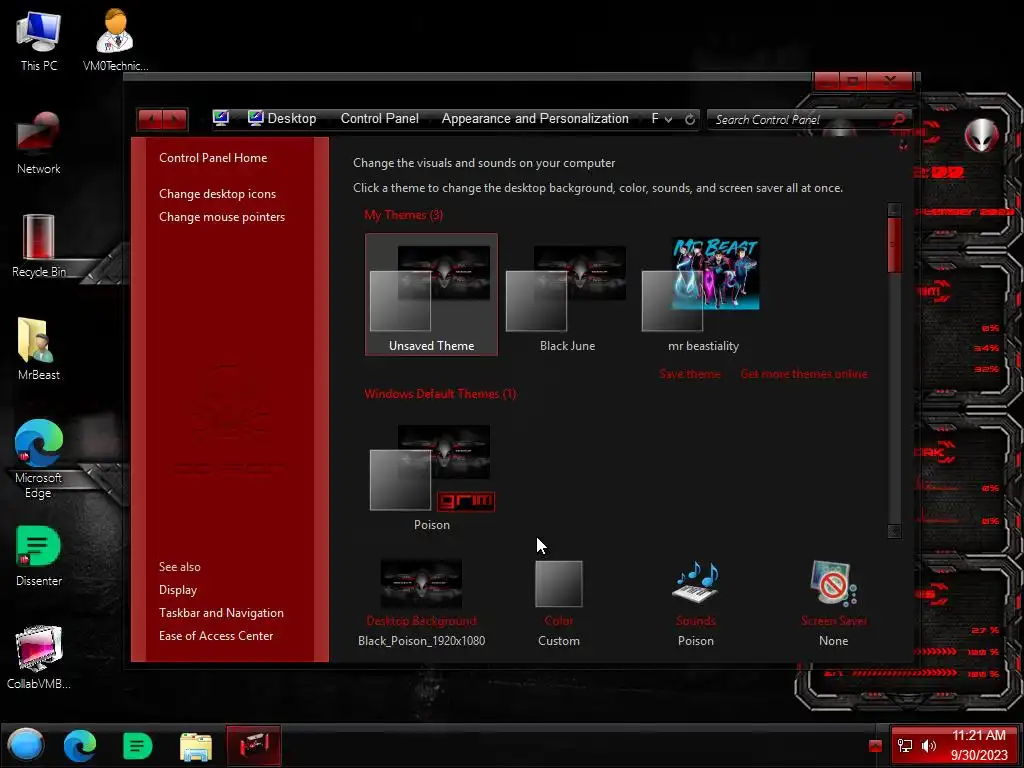Open the Desktop Background settings icon
The width and height of the screenshot is (1024, 768).
[421, 583]
